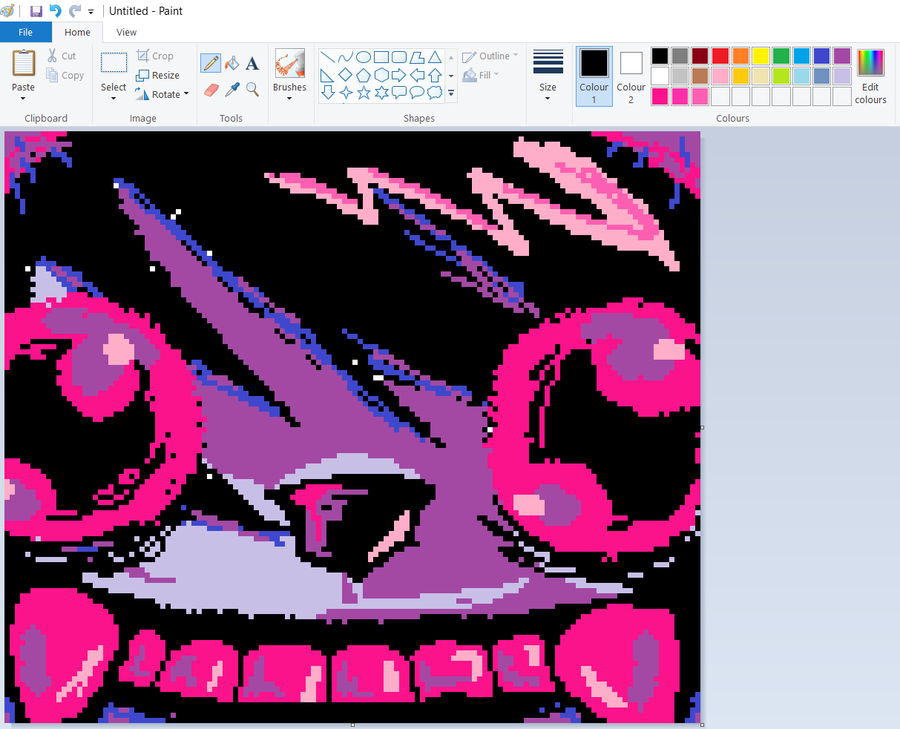Pick the yellow colour swatch
The image size is (900, 729).
(x=761, y=56)
